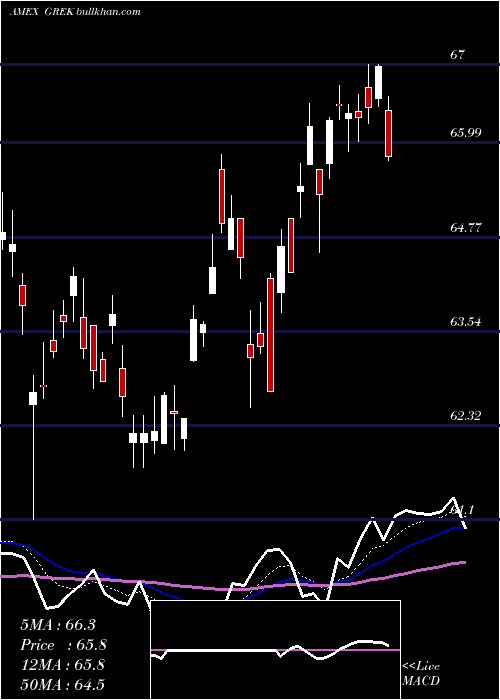Image resolution: width=500 pixels, height=700 pixels.
Task: Click the 61.1 price level label
Action: pyautogui.click(x=463, y=509)
